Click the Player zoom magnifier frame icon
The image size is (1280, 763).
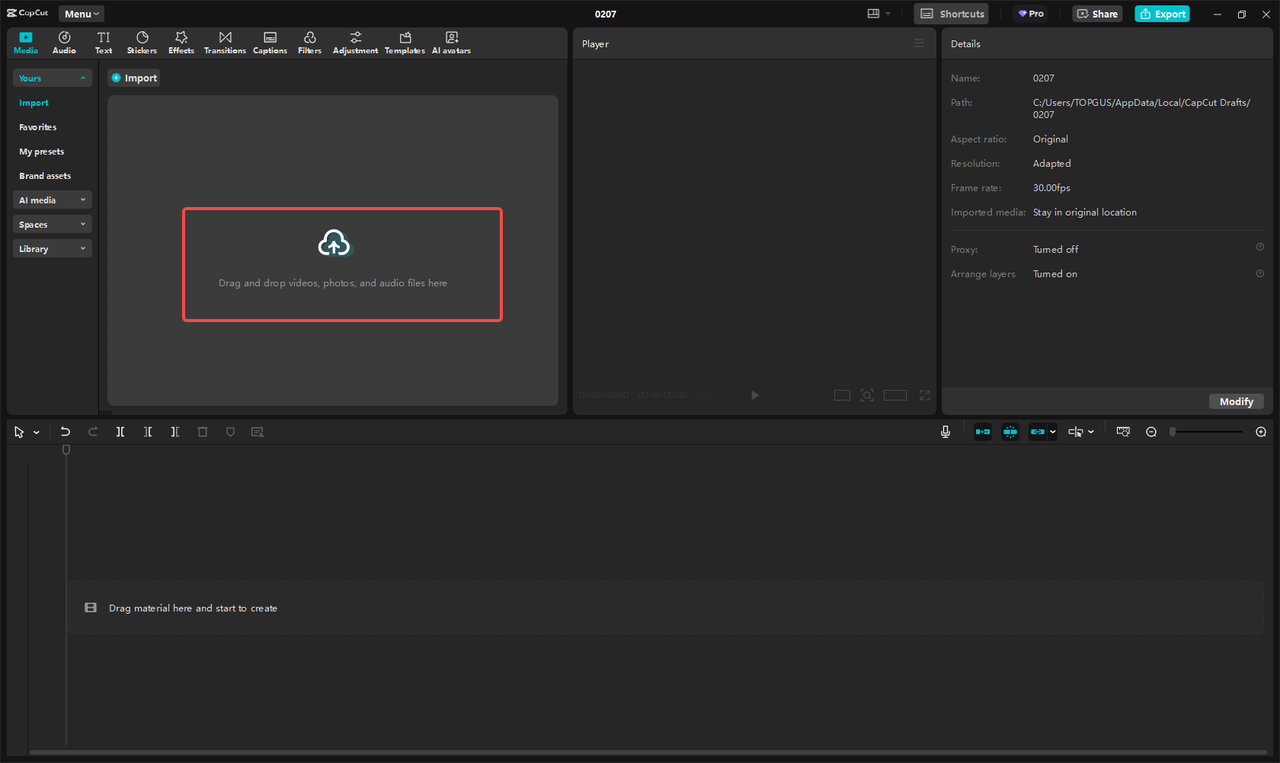tap(867, 395)
